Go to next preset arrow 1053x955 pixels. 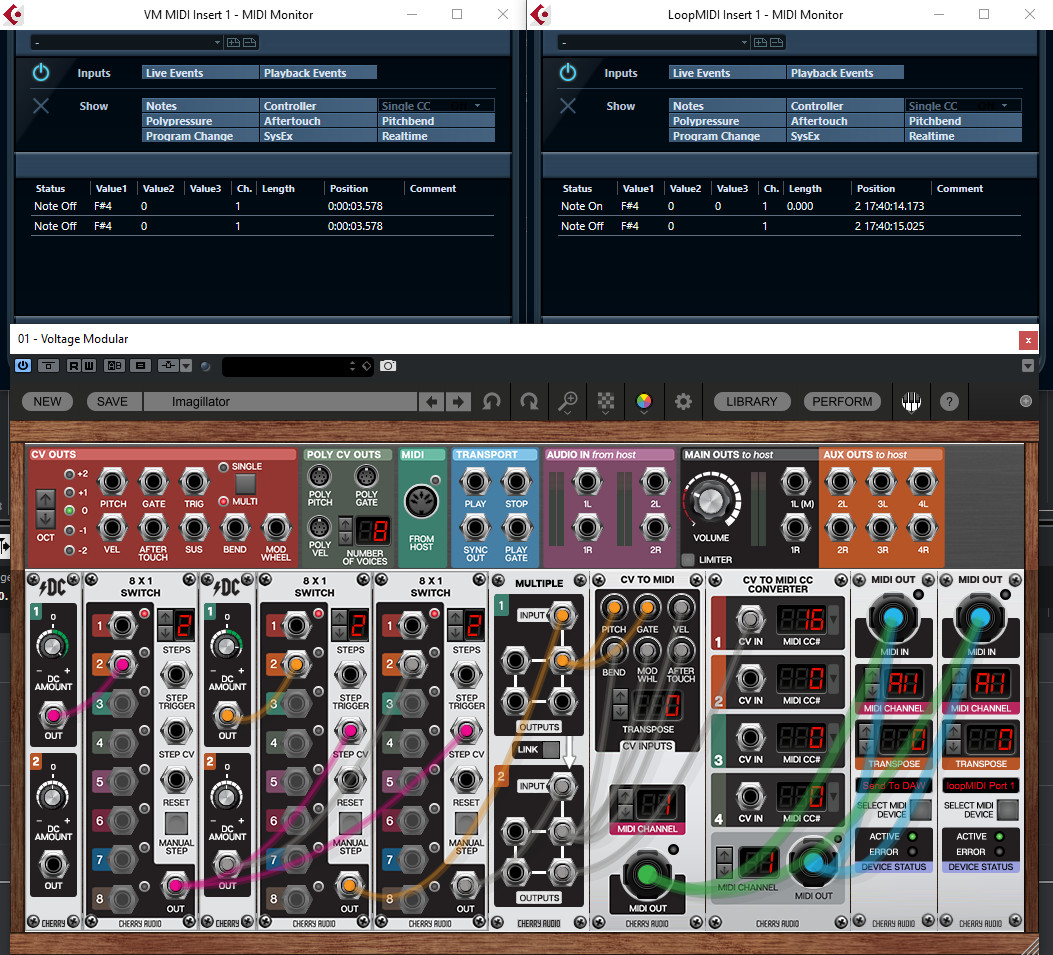tap(458, 402)
